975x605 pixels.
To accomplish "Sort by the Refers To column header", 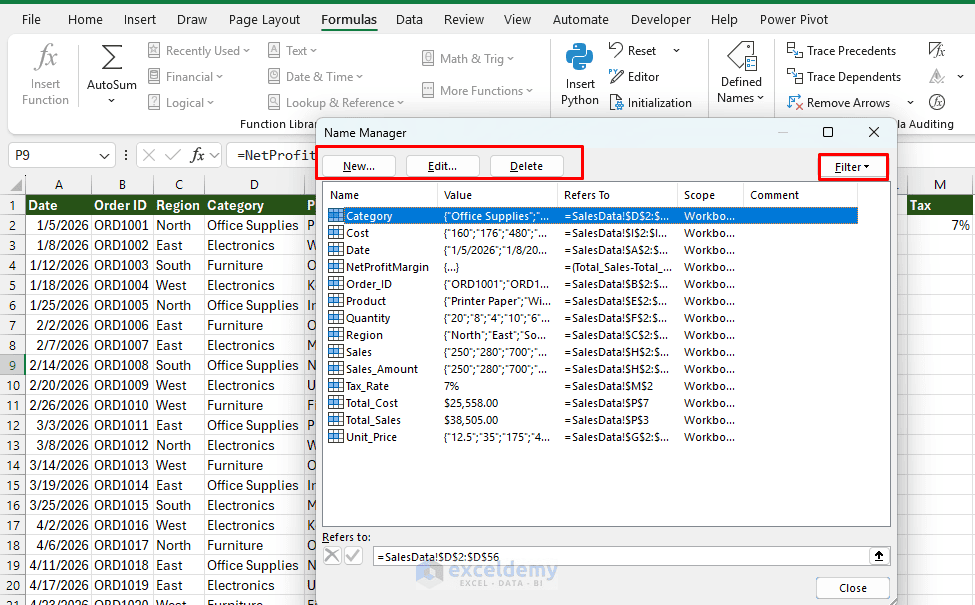I will click(x=617, y=195).
